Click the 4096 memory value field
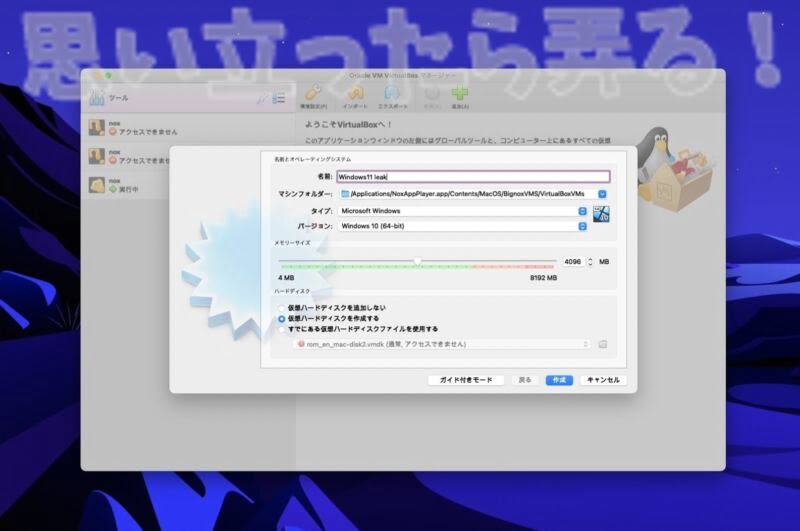This screenshot has height=531, width=800. click(x=572, y=262)
